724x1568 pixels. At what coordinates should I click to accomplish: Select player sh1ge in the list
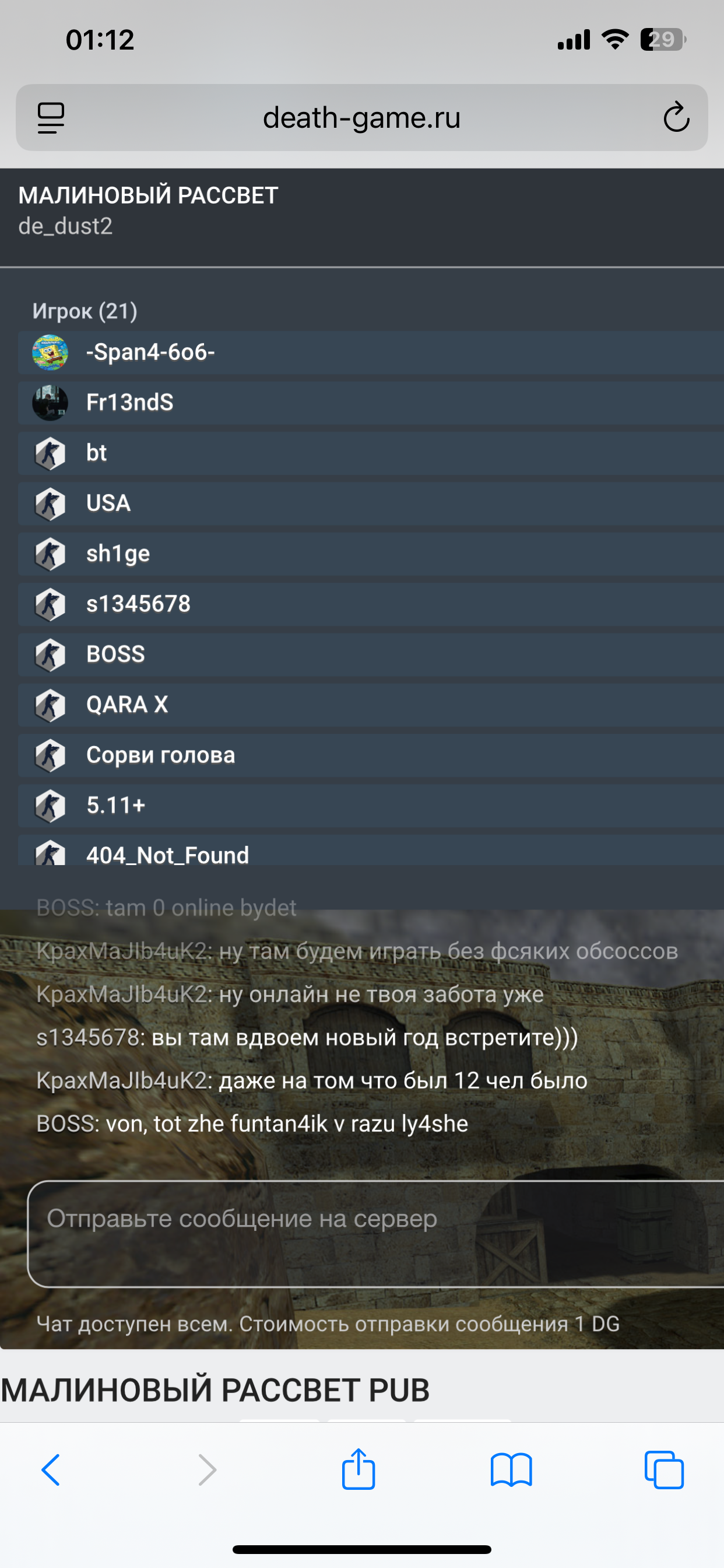371,555
